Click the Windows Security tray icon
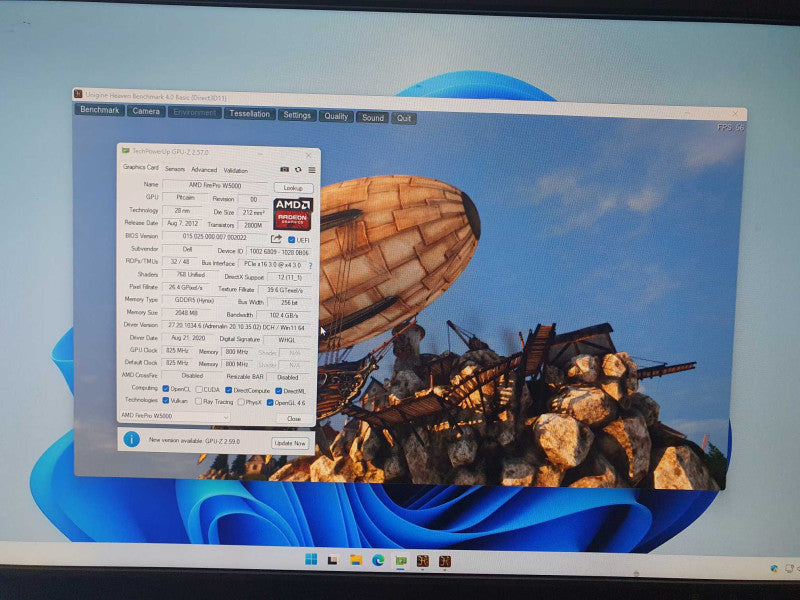The width and height of the screenshot is (800, 600). click(x=774, y=568)
